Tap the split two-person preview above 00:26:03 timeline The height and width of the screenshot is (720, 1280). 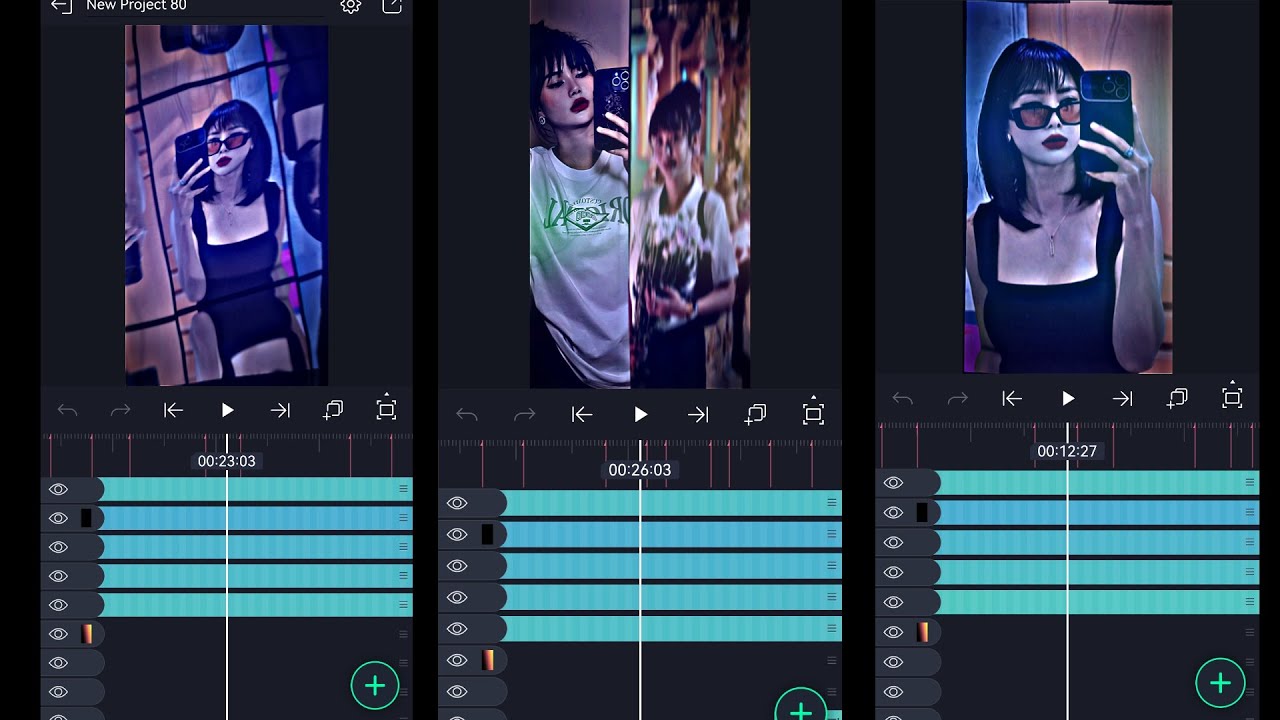click(x=640, y=194)
